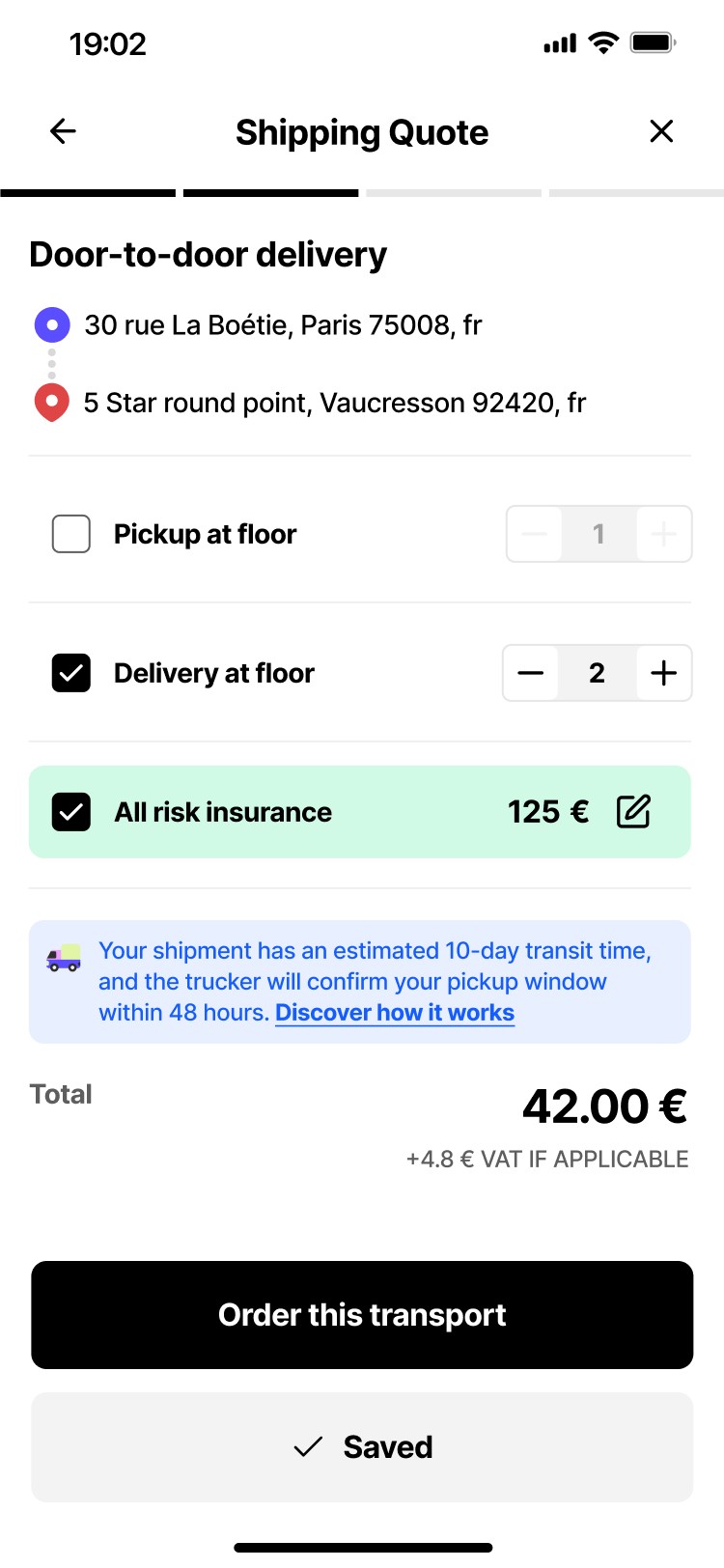The height and width of the screenshot is (1568, 724).
Task: Uncheck Delivery at floor
Action: click(70, 673)
